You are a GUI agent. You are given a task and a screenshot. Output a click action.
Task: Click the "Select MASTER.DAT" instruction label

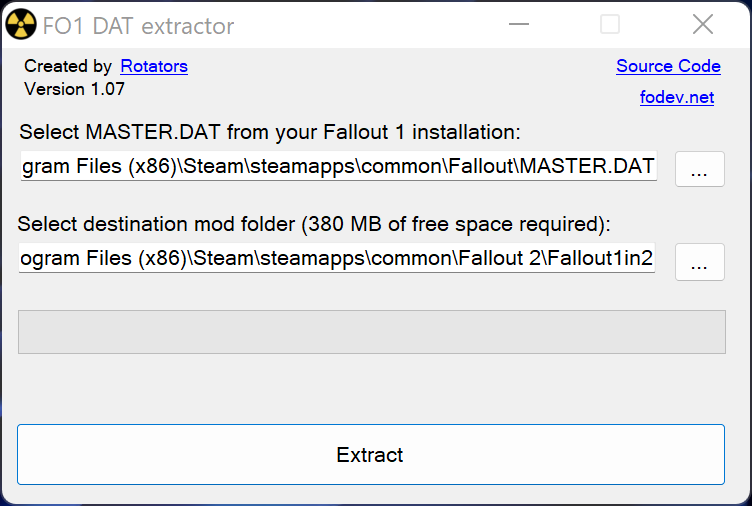(x=270, y=132)
